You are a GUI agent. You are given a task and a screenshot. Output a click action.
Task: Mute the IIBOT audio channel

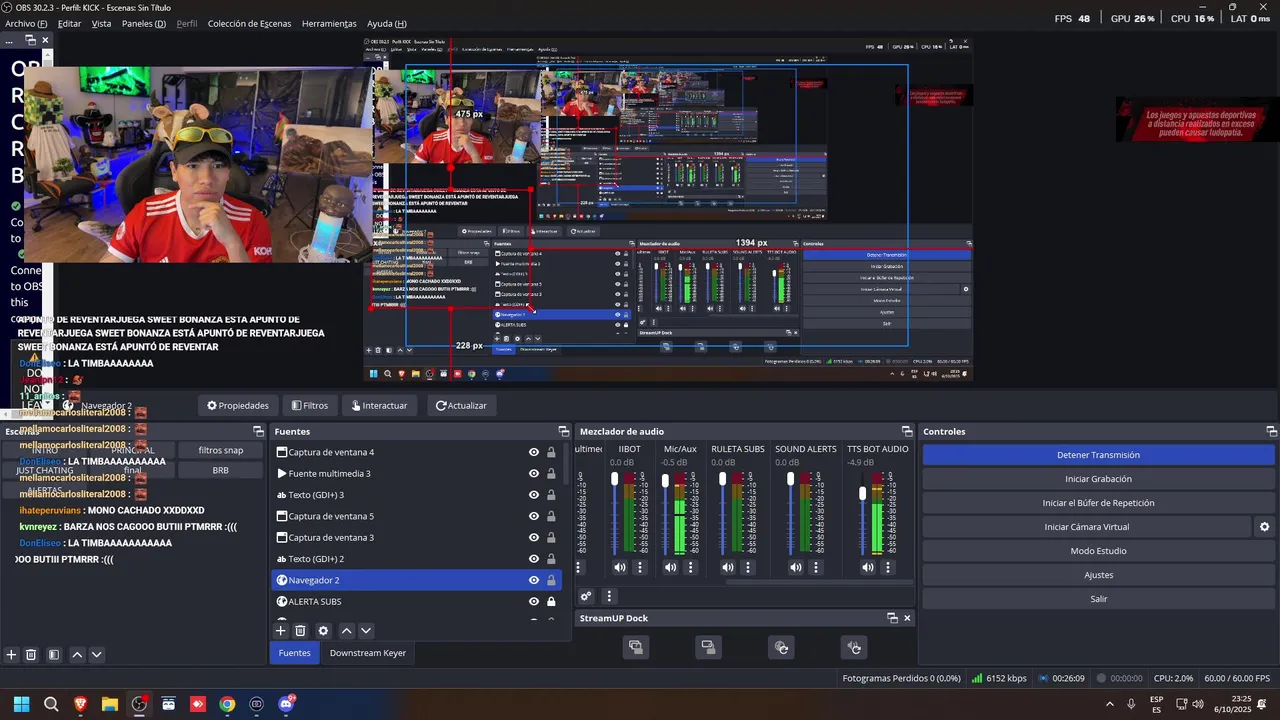(620, 567)
